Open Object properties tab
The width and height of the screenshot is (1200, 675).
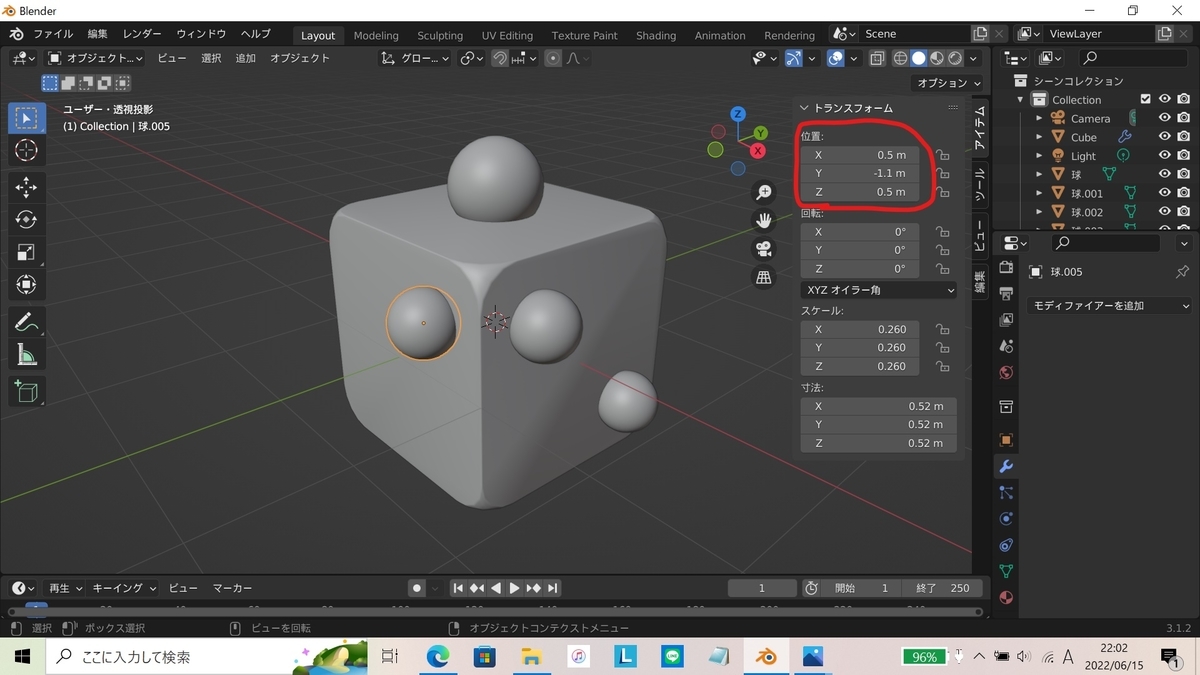coord(1006,440)
